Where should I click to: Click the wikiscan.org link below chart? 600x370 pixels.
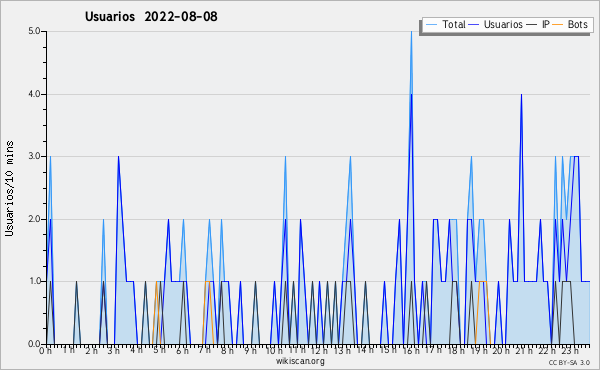coord(300,361)
